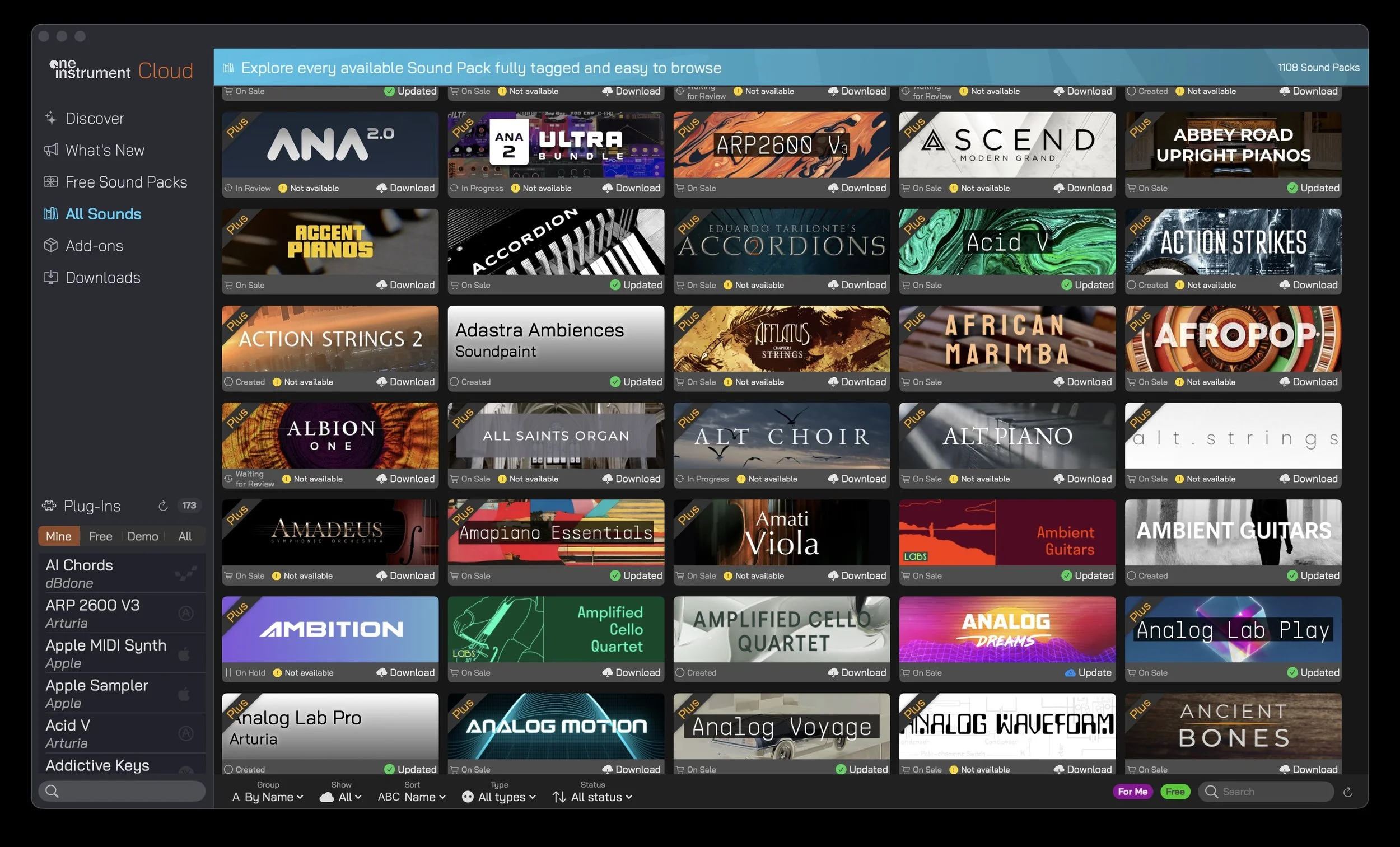This screenshot has height=847, width=1400.
Task: Click the refresh icon beside the Search field
Action: 1348,792
